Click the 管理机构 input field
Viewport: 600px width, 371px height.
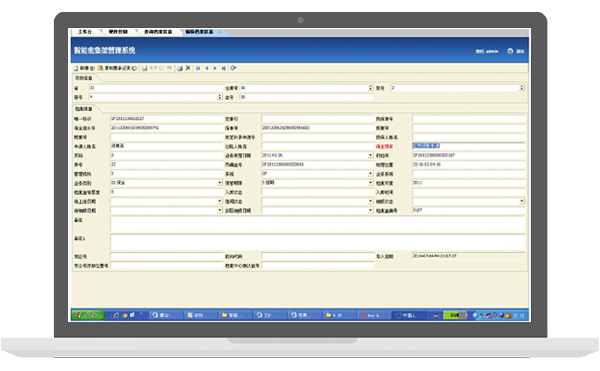coord(166,174)
